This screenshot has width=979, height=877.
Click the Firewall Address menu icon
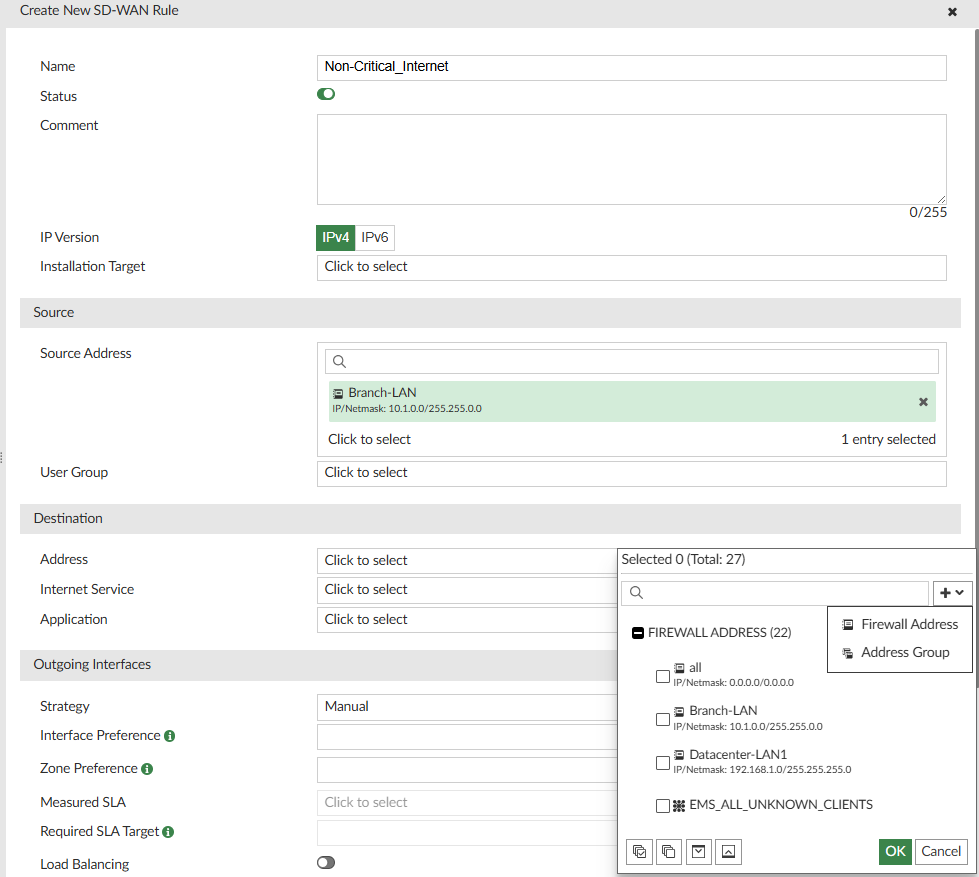point(847,624)
